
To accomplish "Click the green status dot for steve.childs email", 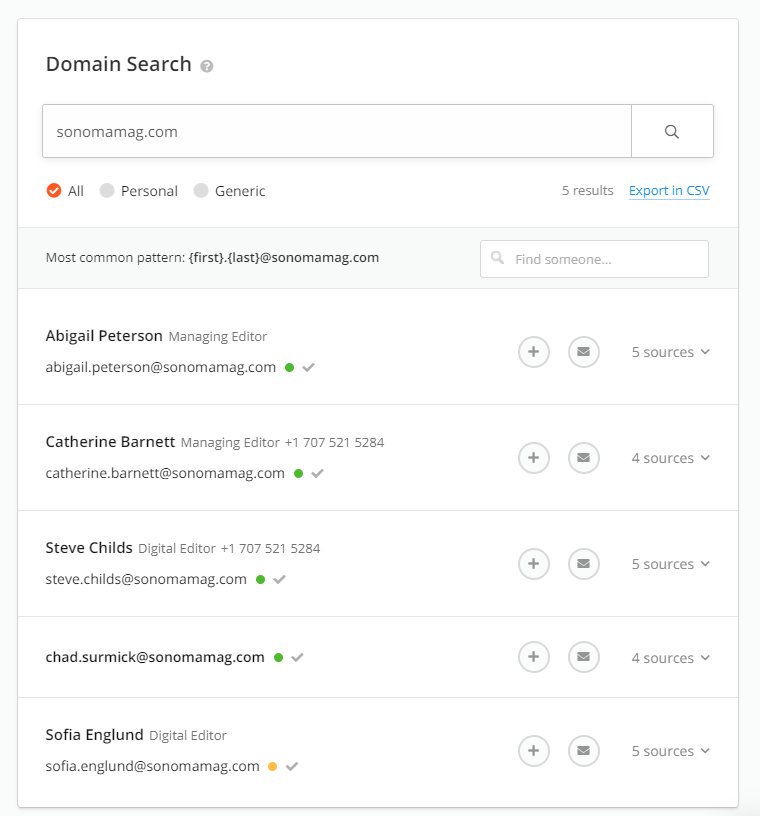I will (x=260, y=579).
